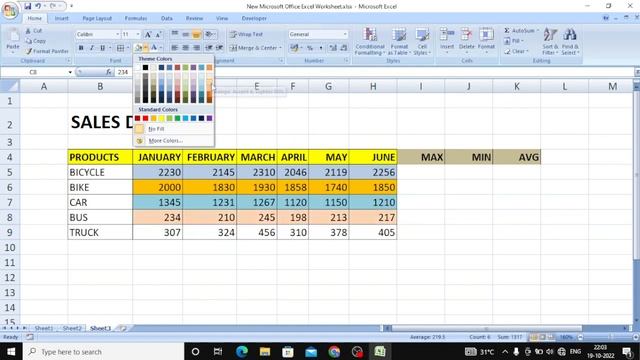Toggle Bottom Align vertical alignment

[x=196, y=35]
